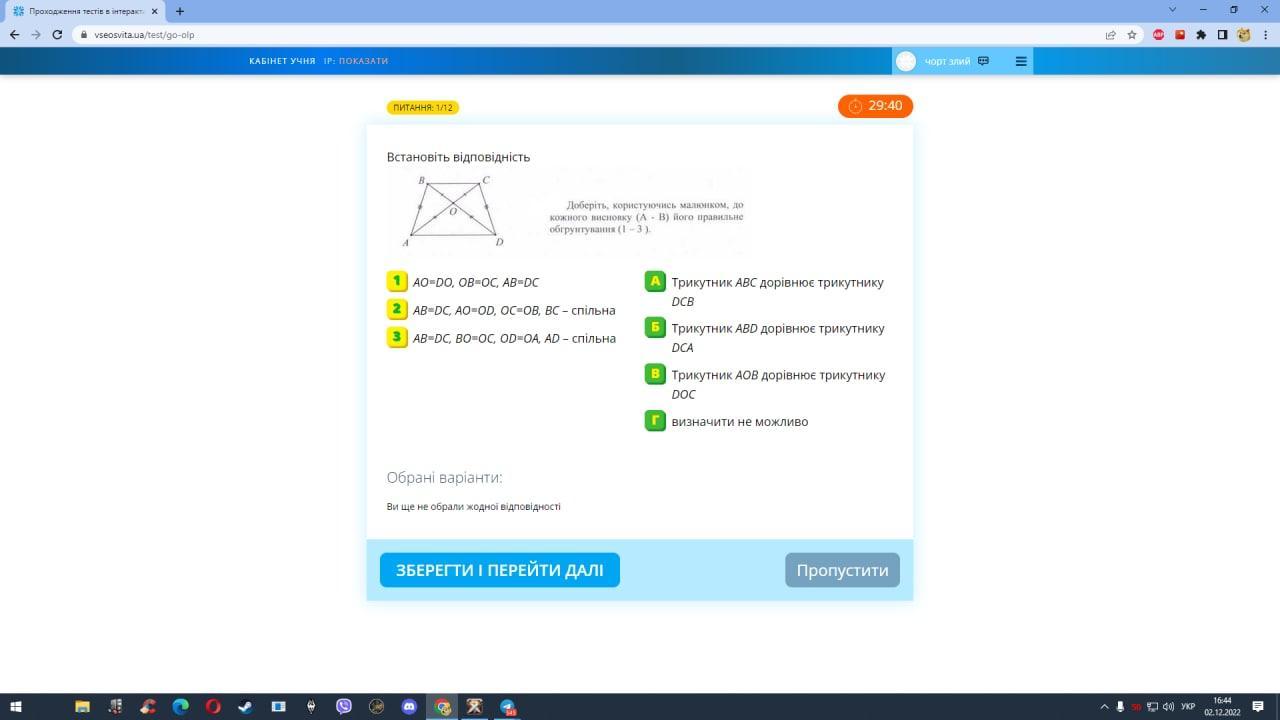Reload the page using refresh icon
The image size is (1280, 720).
click(x=57, y=34)
